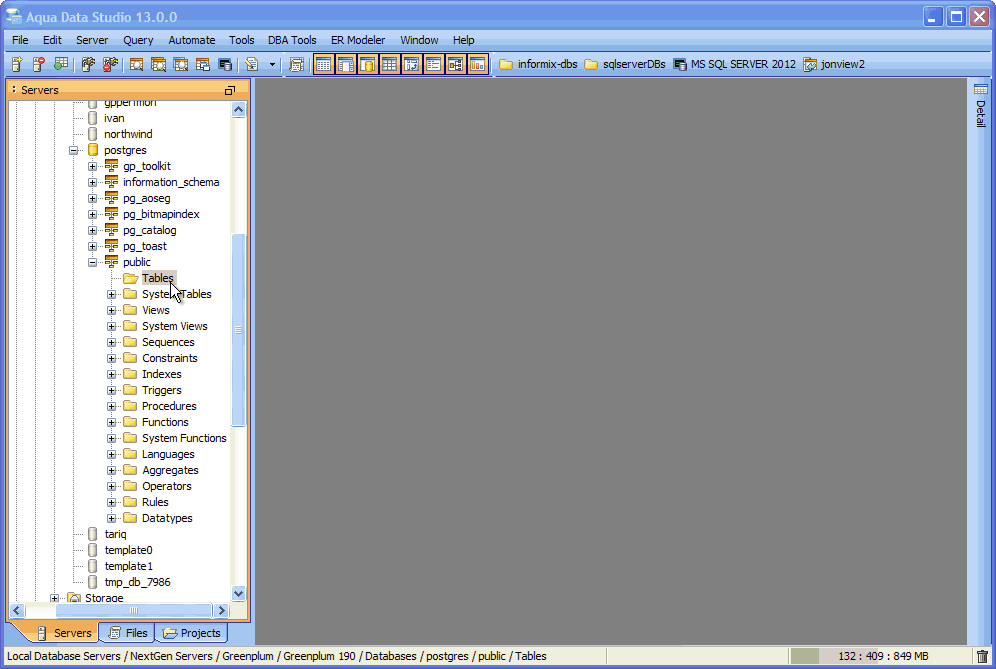Click the Servers panel maximize icon

230,90
